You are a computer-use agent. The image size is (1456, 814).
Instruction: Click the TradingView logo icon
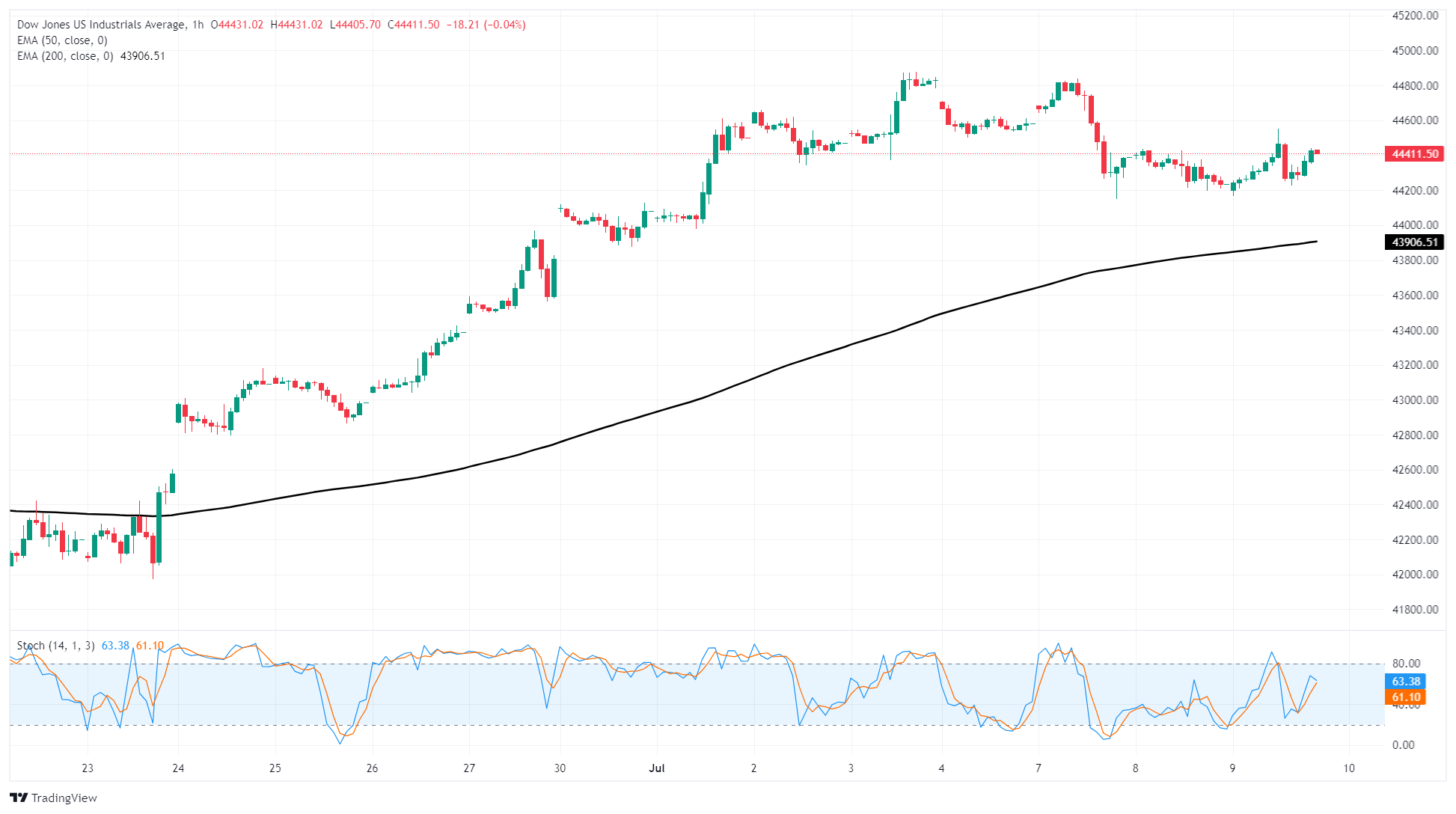coord(19,798)
